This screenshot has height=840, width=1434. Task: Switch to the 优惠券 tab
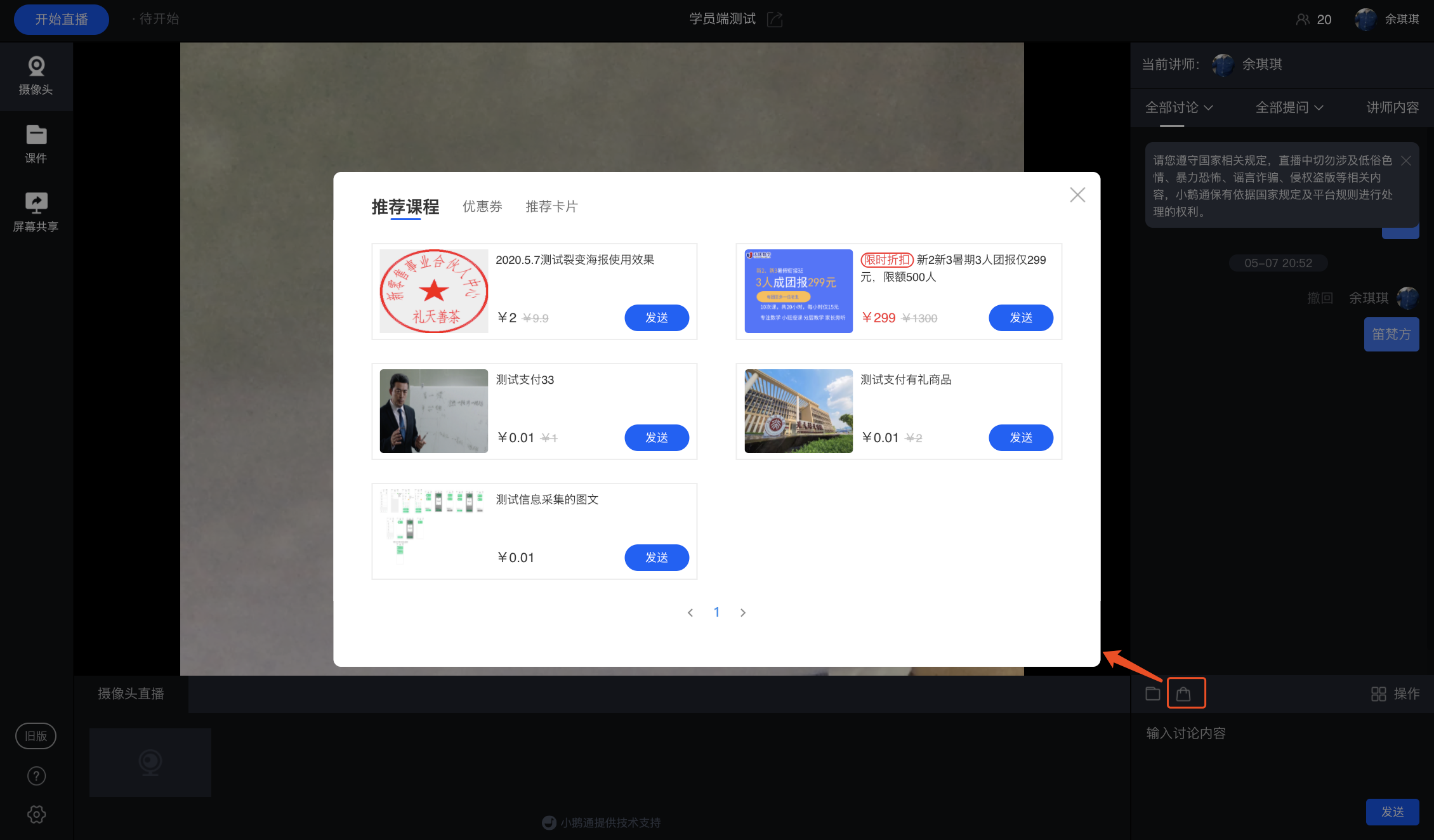pyautogui.click(x=482, y=206)
